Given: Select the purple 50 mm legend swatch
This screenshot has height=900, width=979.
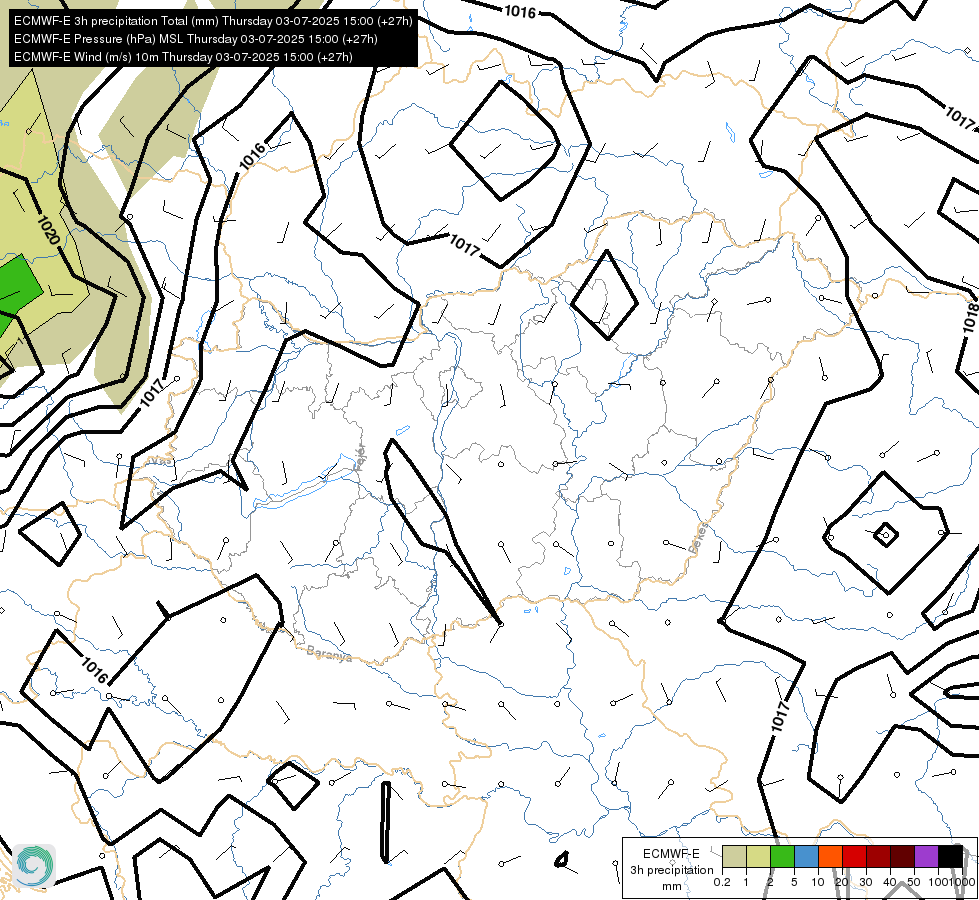Looking at the screenshot, I should point(926,857).
